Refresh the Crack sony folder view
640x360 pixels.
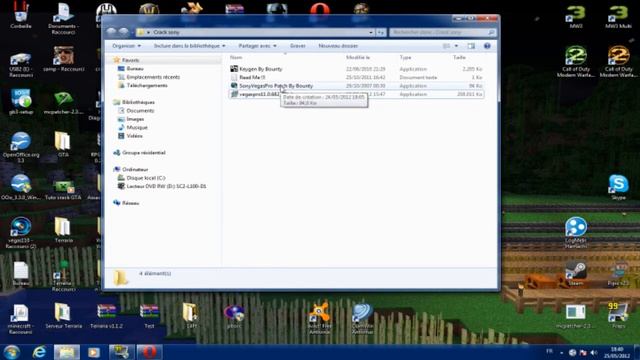tap(380, 32)
